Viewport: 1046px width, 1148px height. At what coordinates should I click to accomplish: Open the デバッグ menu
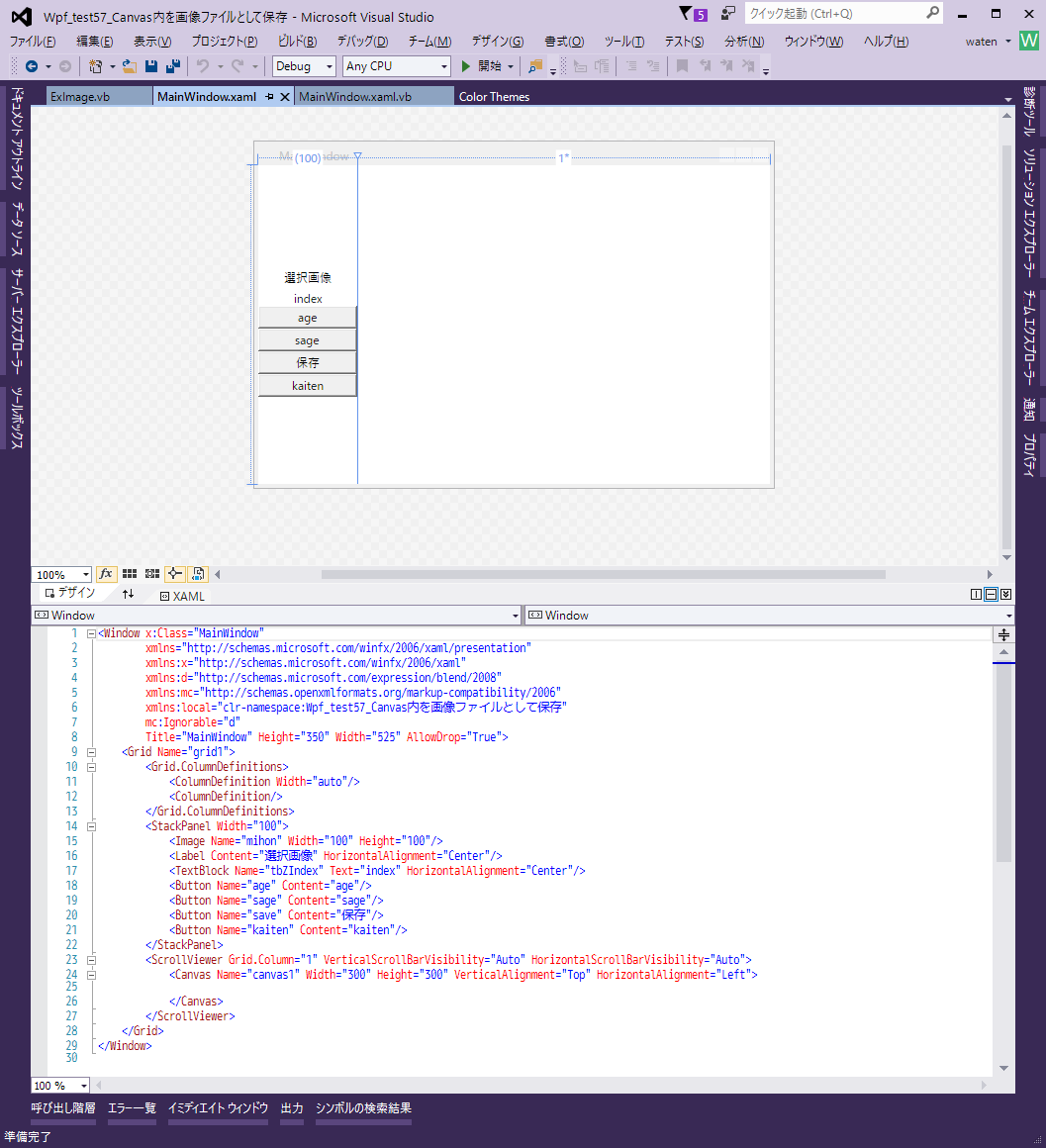click(x=362, y=42)
